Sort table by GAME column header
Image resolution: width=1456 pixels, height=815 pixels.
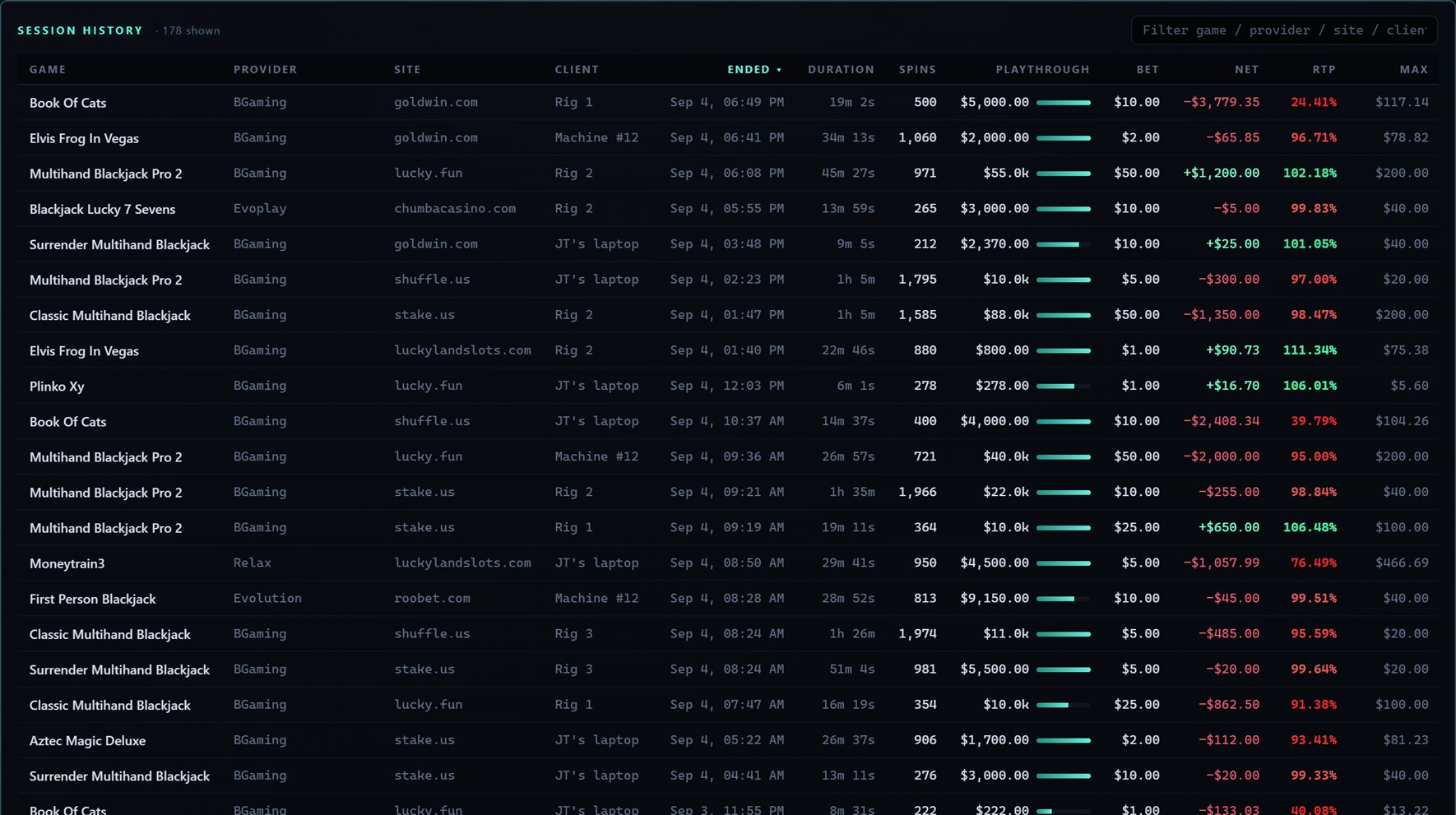click(x=48, y=70)
